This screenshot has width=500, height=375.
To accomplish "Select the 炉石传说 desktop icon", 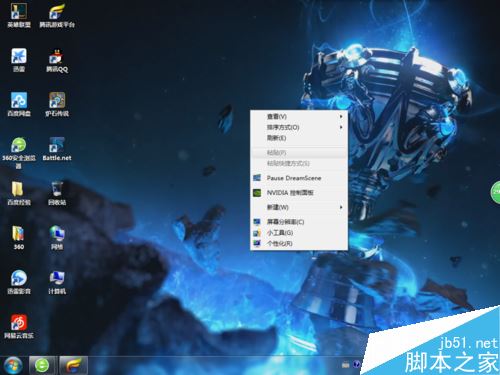I will pos(57,104).
